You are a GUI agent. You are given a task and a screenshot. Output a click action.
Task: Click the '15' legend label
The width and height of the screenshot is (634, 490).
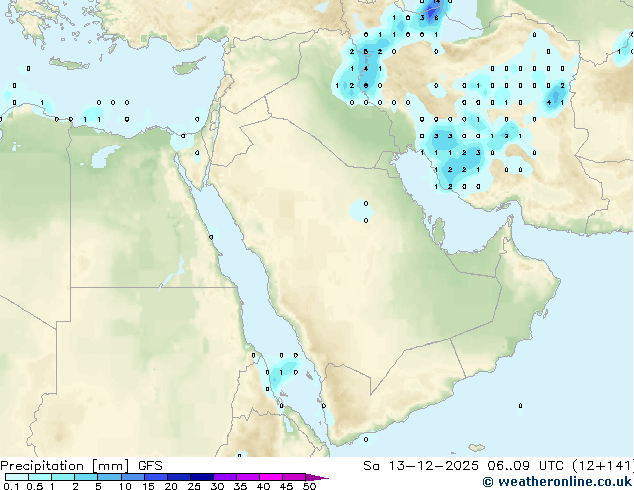[148, 486]
